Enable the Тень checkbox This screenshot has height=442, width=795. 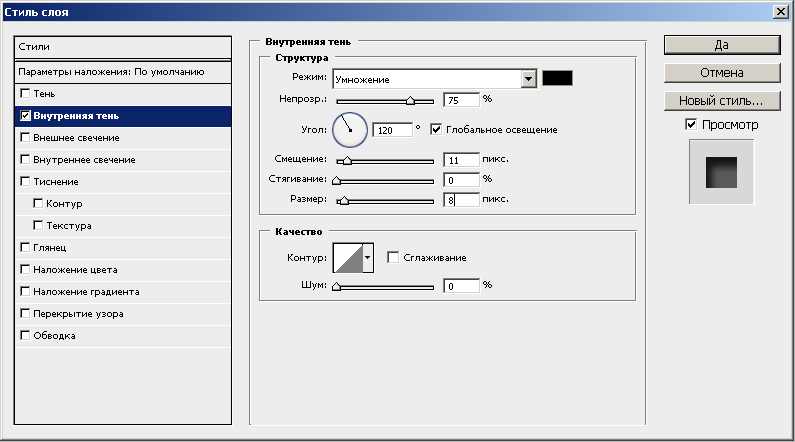[x=25, y=94]
